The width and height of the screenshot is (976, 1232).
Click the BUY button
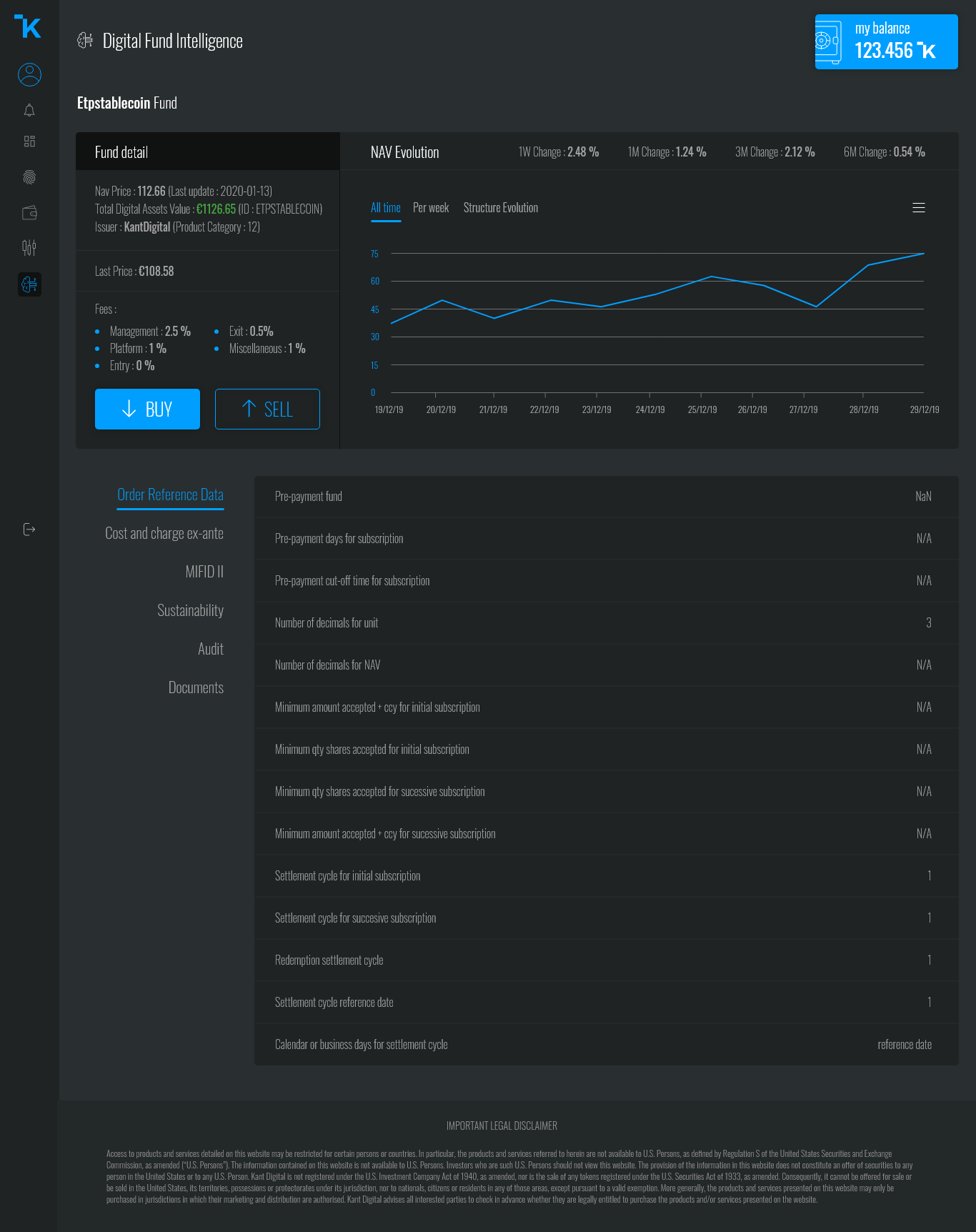147,409
